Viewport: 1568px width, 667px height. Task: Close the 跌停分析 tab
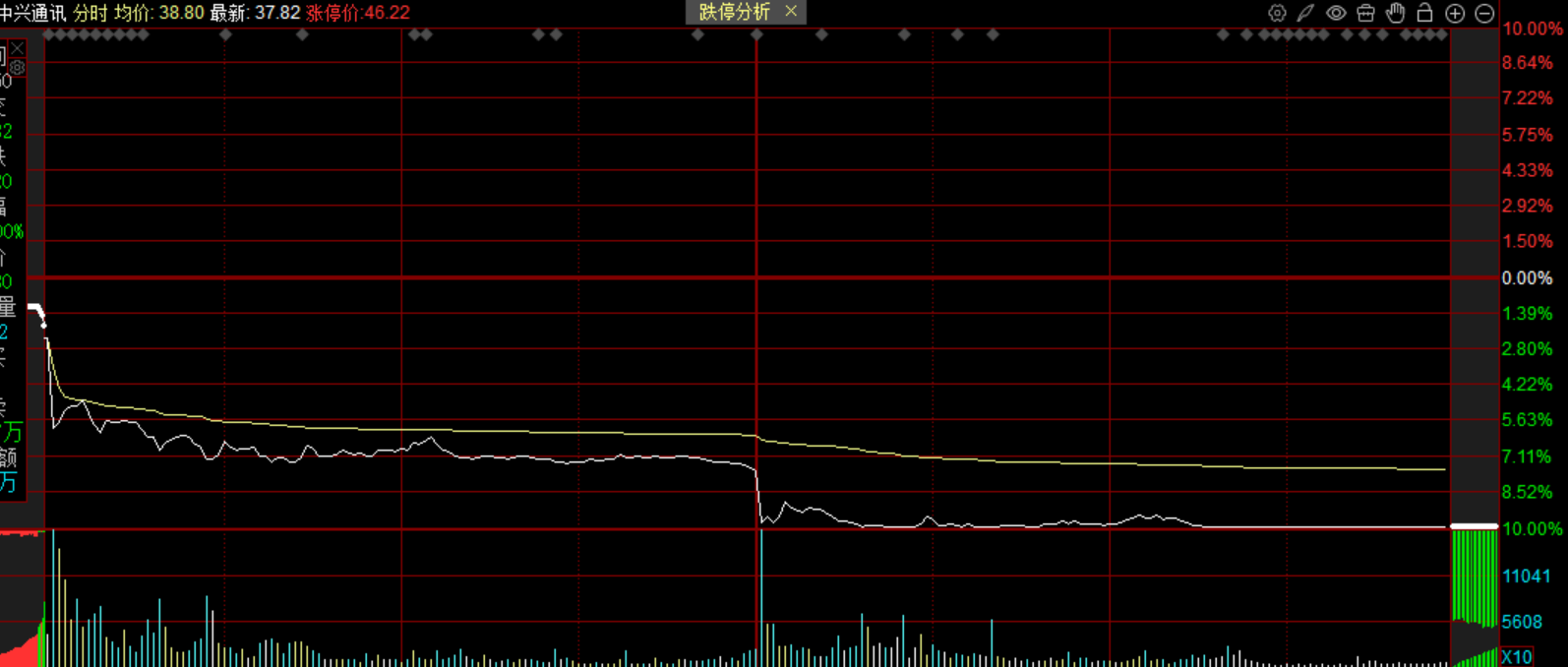[791, 11]
